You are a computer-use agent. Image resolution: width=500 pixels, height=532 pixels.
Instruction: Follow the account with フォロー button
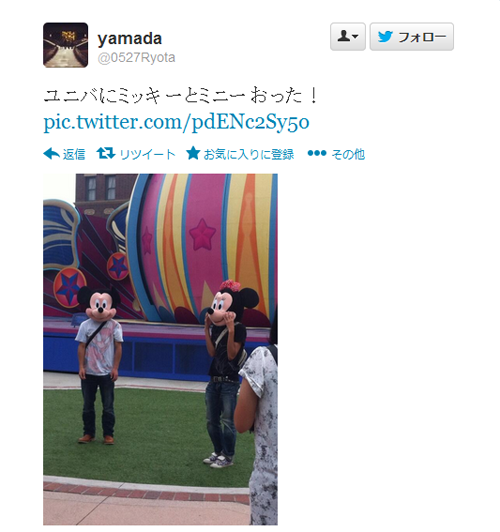point(411,37)
